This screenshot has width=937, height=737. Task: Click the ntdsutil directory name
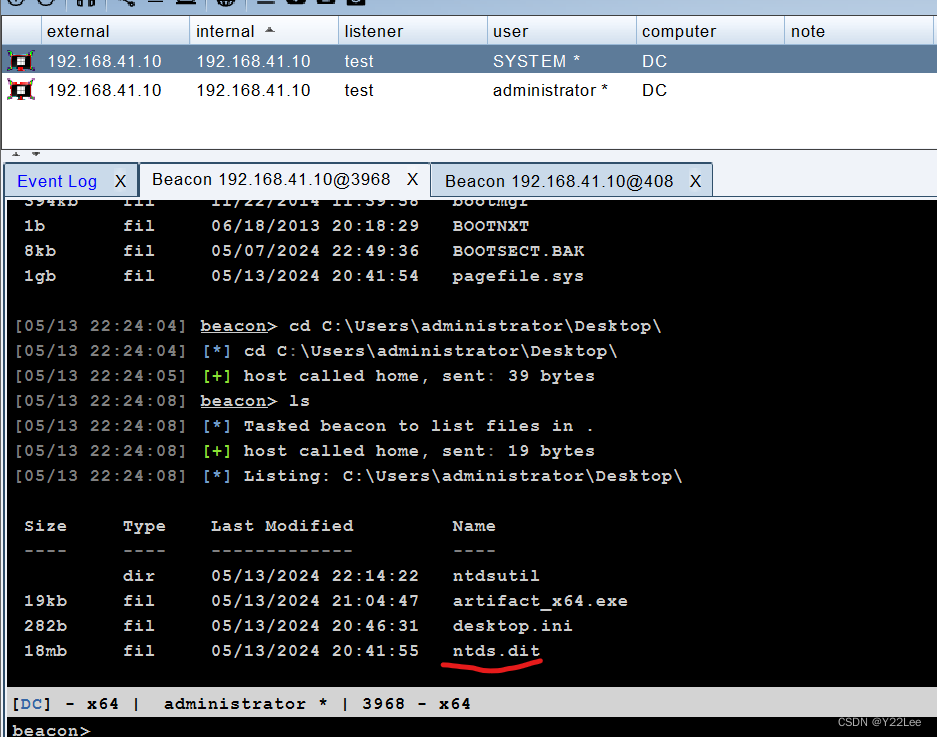pos(496,576)
